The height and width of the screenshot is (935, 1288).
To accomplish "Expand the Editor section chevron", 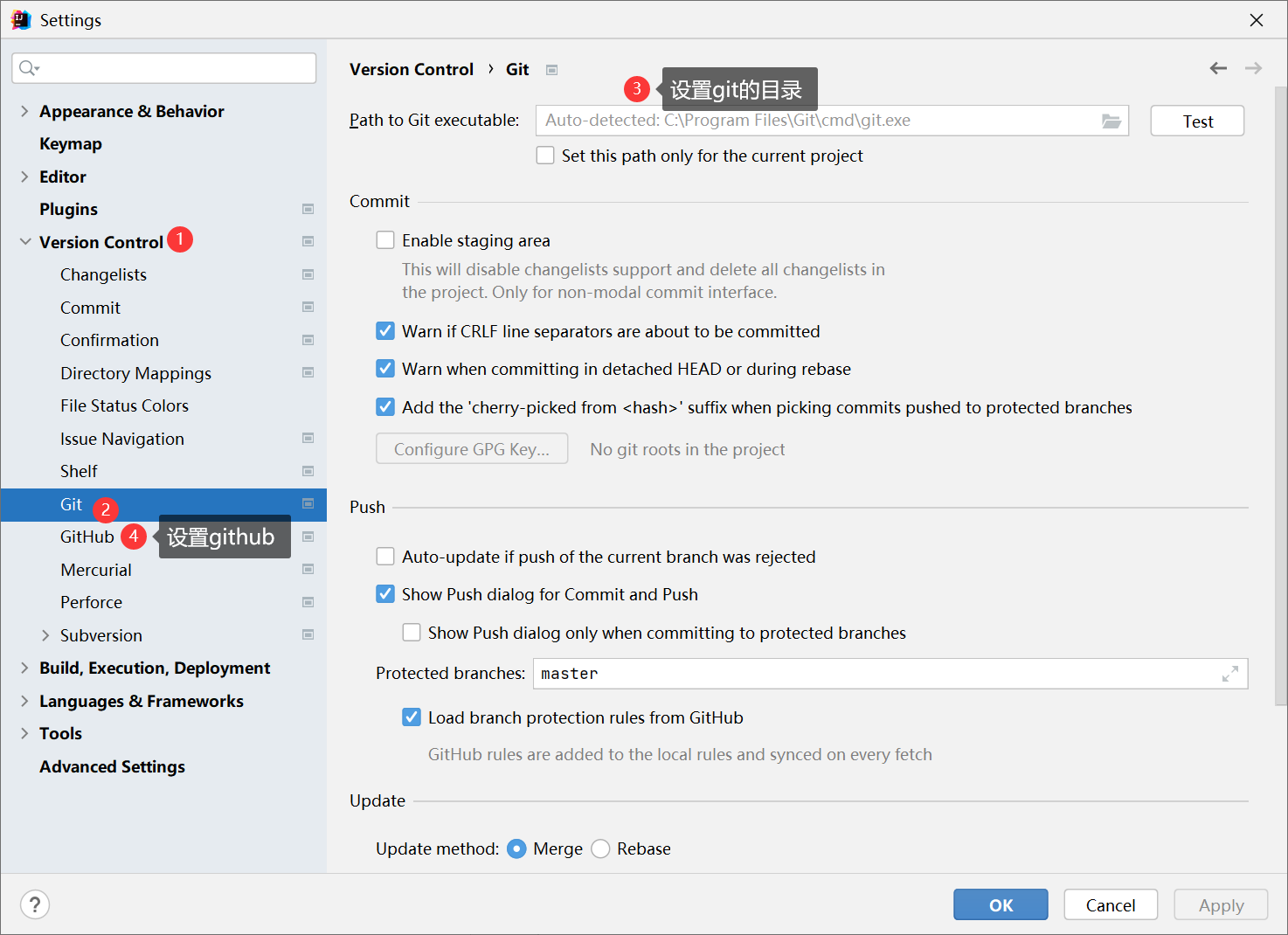I will [24, 177].
